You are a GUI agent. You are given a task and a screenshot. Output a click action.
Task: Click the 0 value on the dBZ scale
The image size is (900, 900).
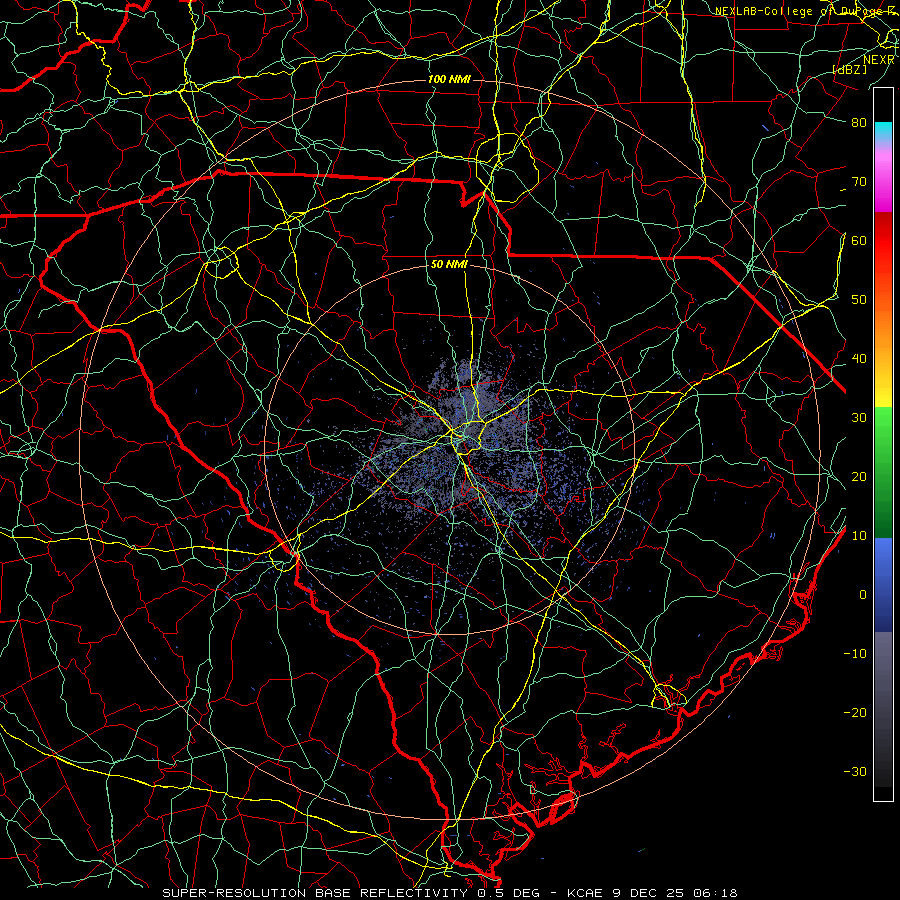(863, 595)
